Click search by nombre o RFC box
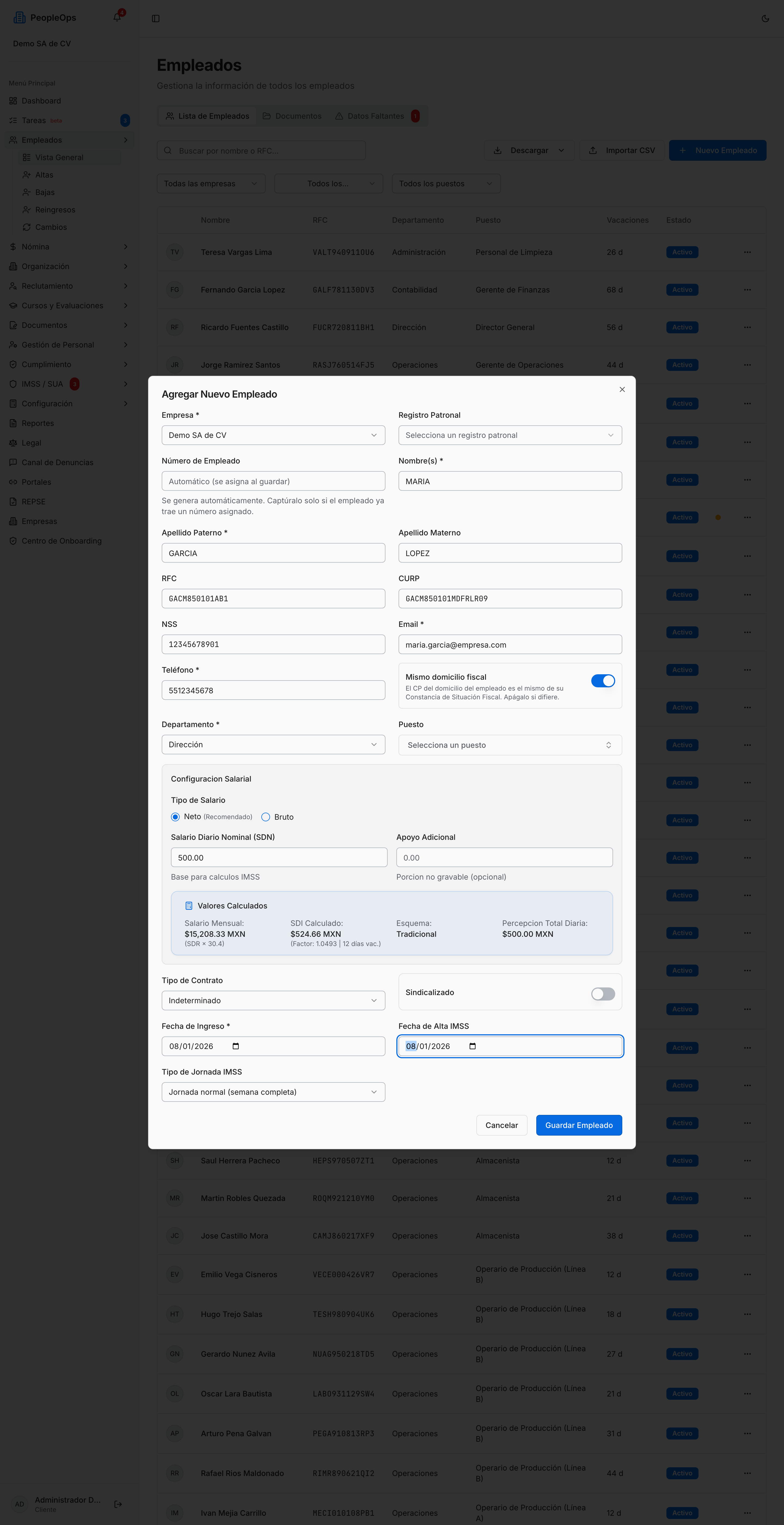 261,150
